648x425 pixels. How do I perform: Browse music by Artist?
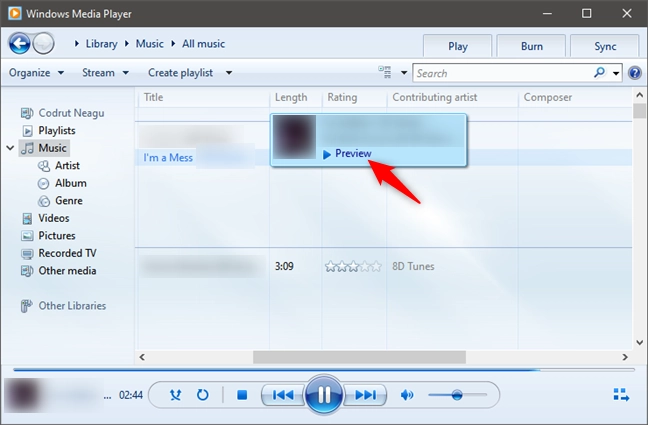pyautogui.click(x=59, y=166)
